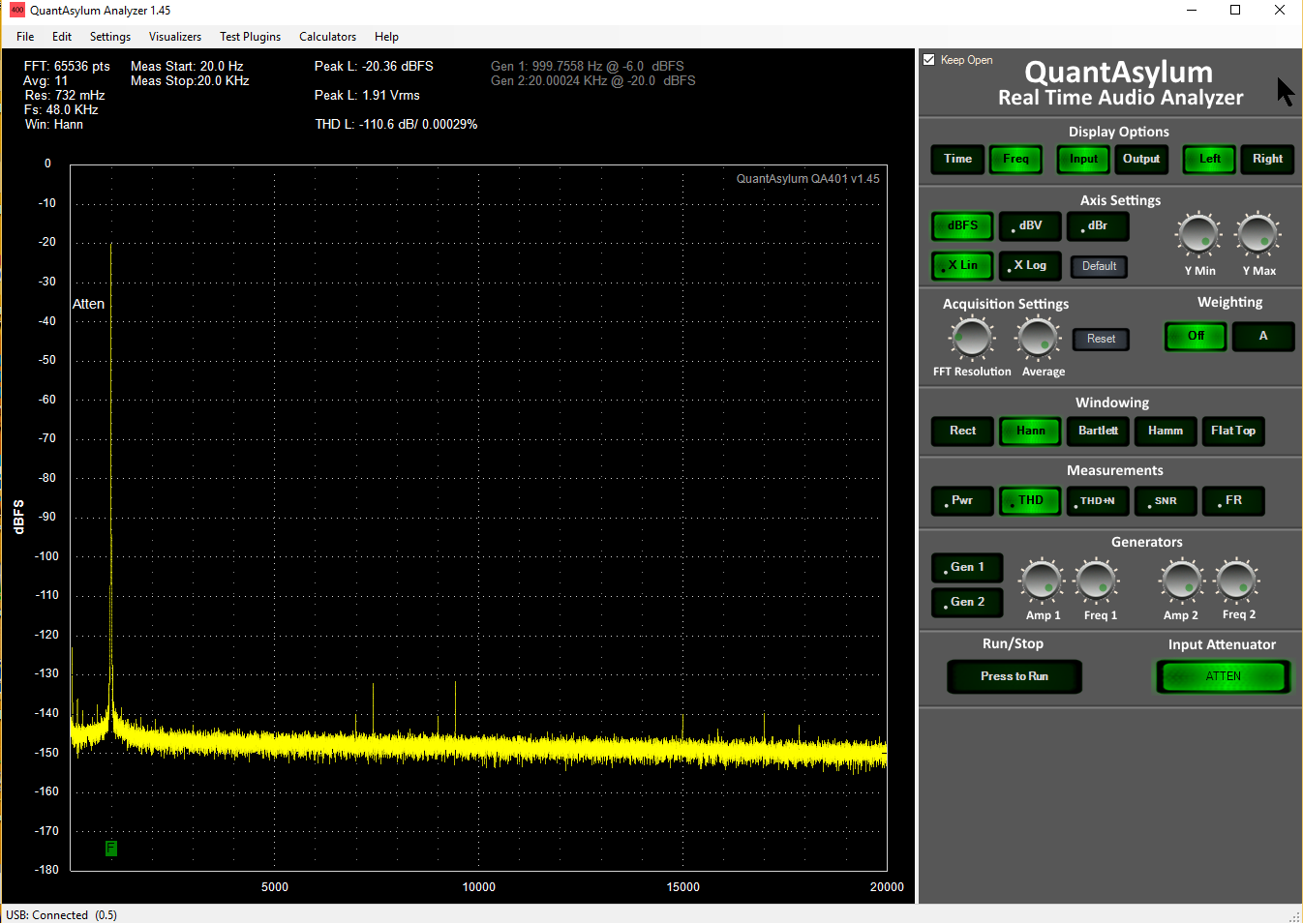Click the Amp 2 knob
The image size is (1303, 924).
pos(1182,580)
